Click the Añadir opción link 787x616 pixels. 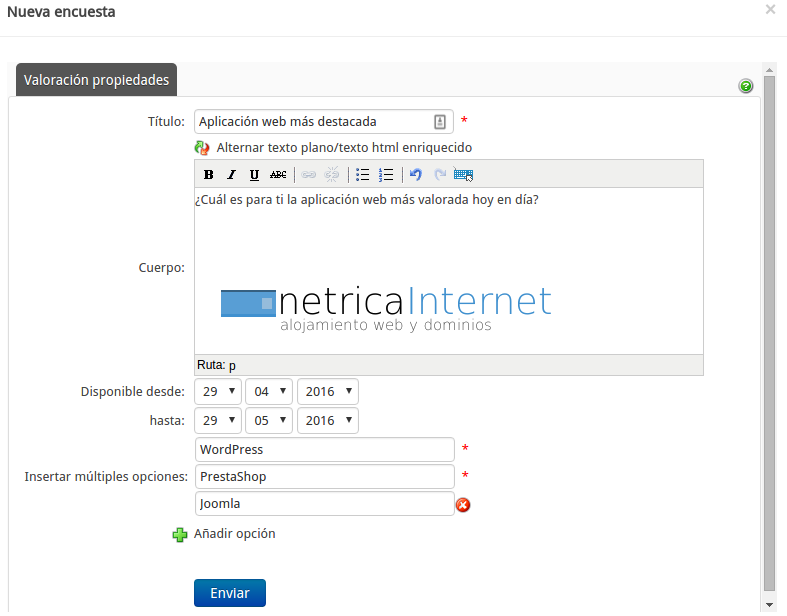point(234,534)
